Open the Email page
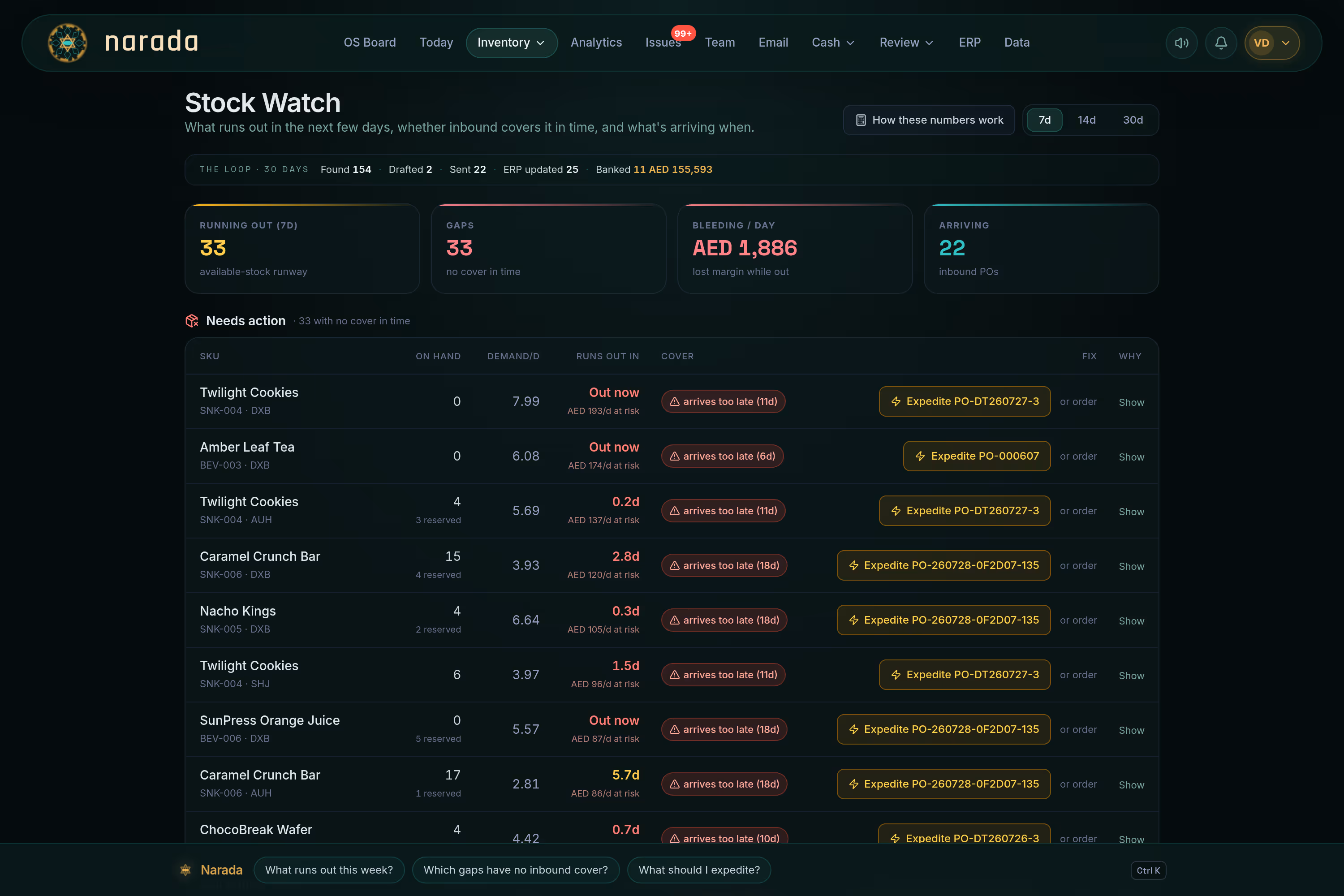 pos(773,43)
